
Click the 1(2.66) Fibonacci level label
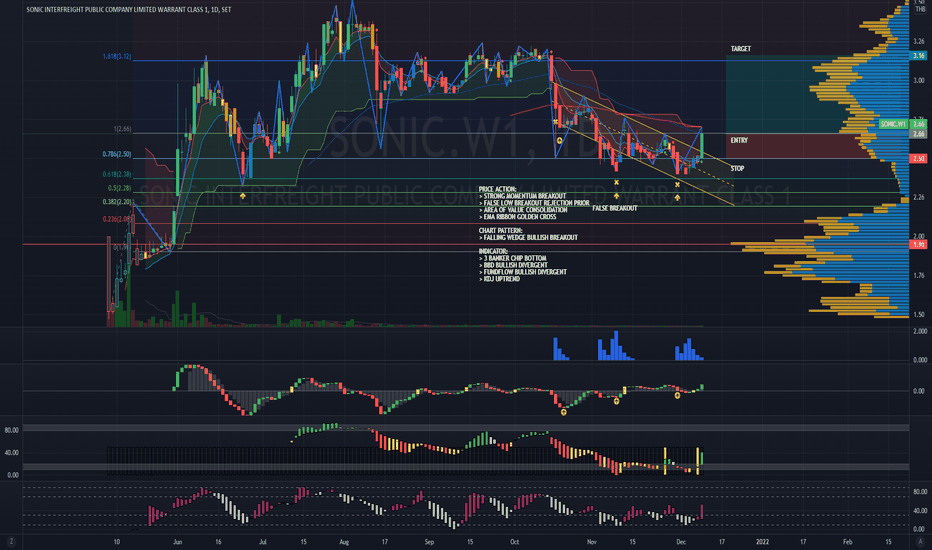122,129
